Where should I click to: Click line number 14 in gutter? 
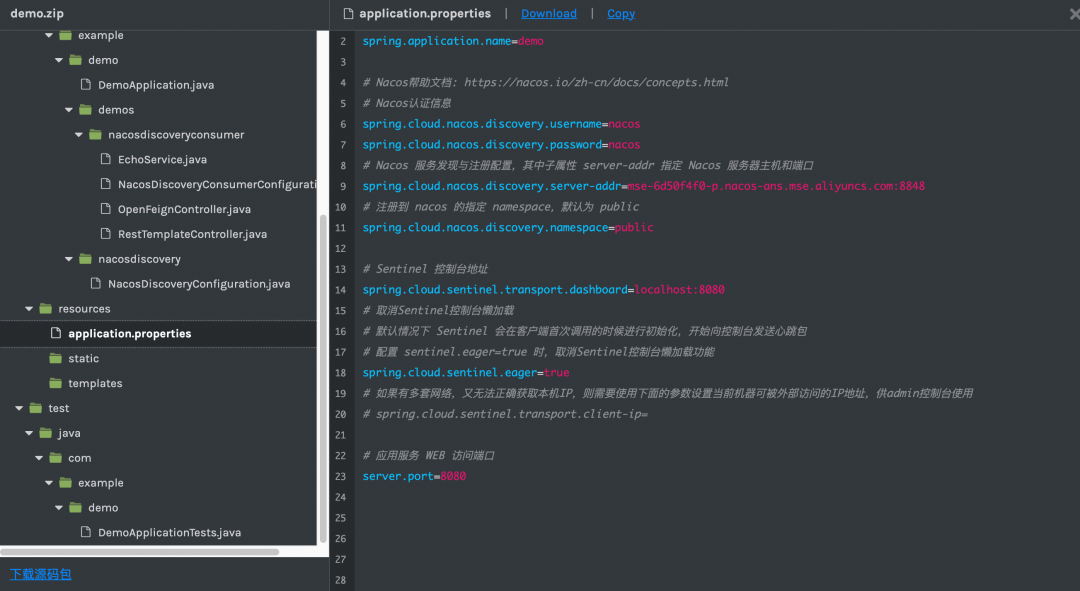point(340,289)
